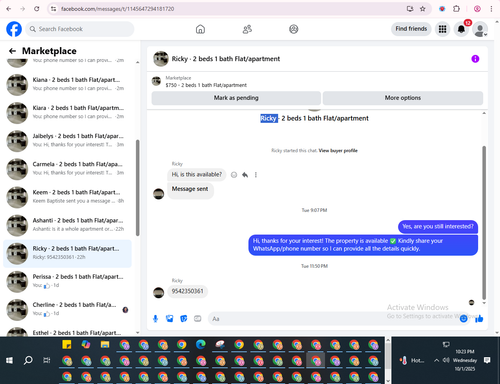Open the account profile menu

(x=480, y=29)
